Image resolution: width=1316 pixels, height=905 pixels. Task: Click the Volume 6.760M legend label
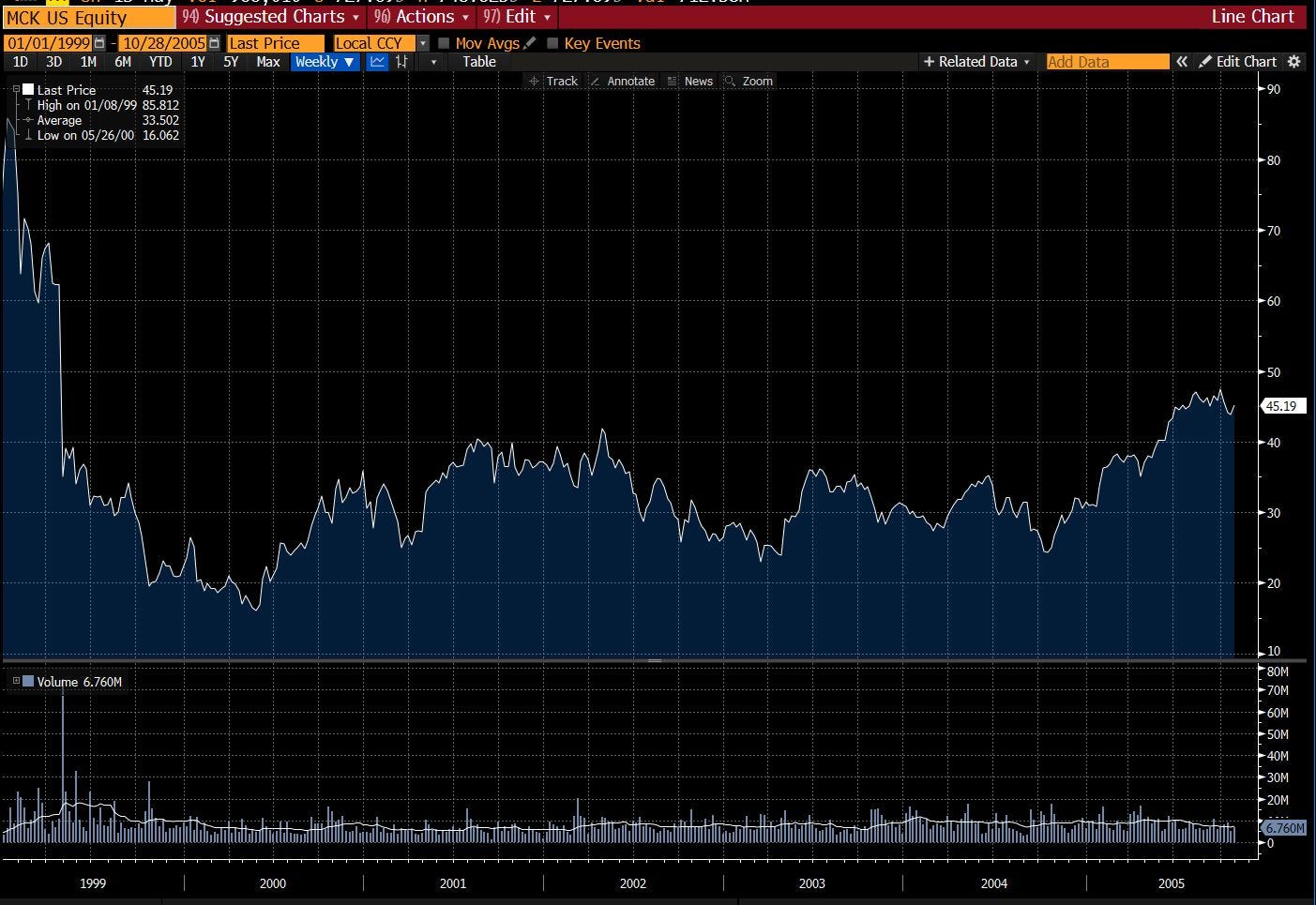click(x=80, y=682)
